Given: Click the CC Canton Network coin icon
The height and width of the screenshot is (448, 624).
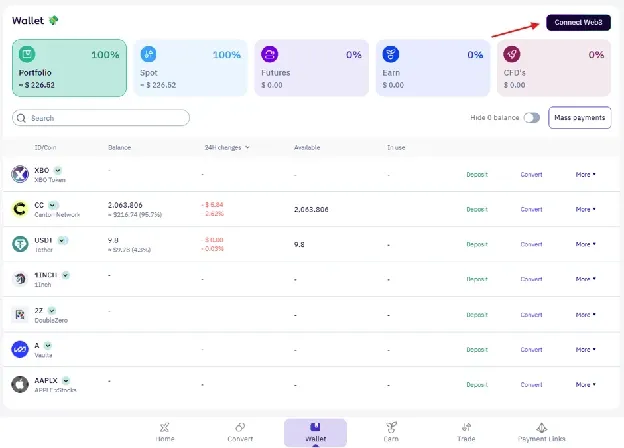Looking at the screenshot, I should pyautogui.click(x=20, y=209).
